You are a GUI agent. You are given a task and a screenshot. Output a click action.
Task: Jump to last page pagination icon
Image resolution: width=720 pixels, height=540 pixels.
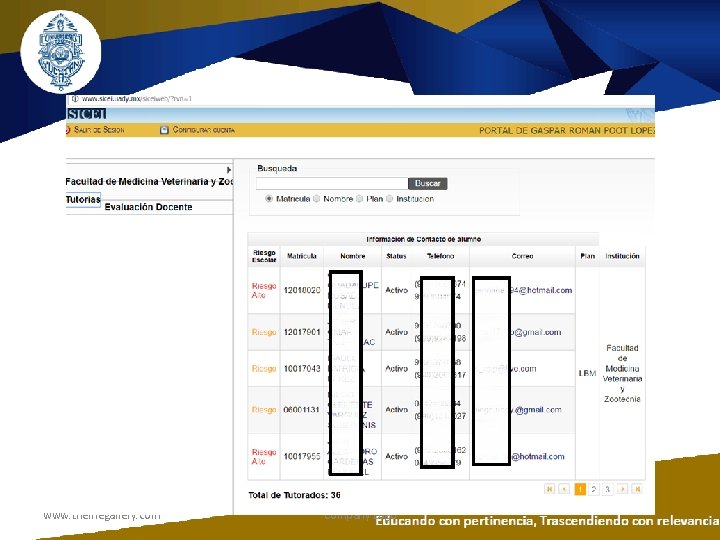pyautogui.click(x=637, y=489)
